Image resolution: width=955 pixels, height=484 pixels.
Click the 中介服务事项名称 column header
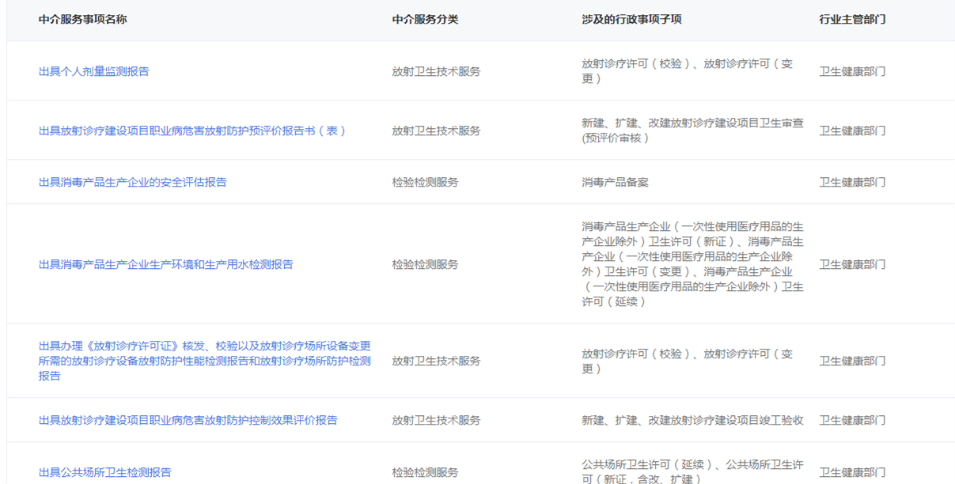(x=82, y=19)
